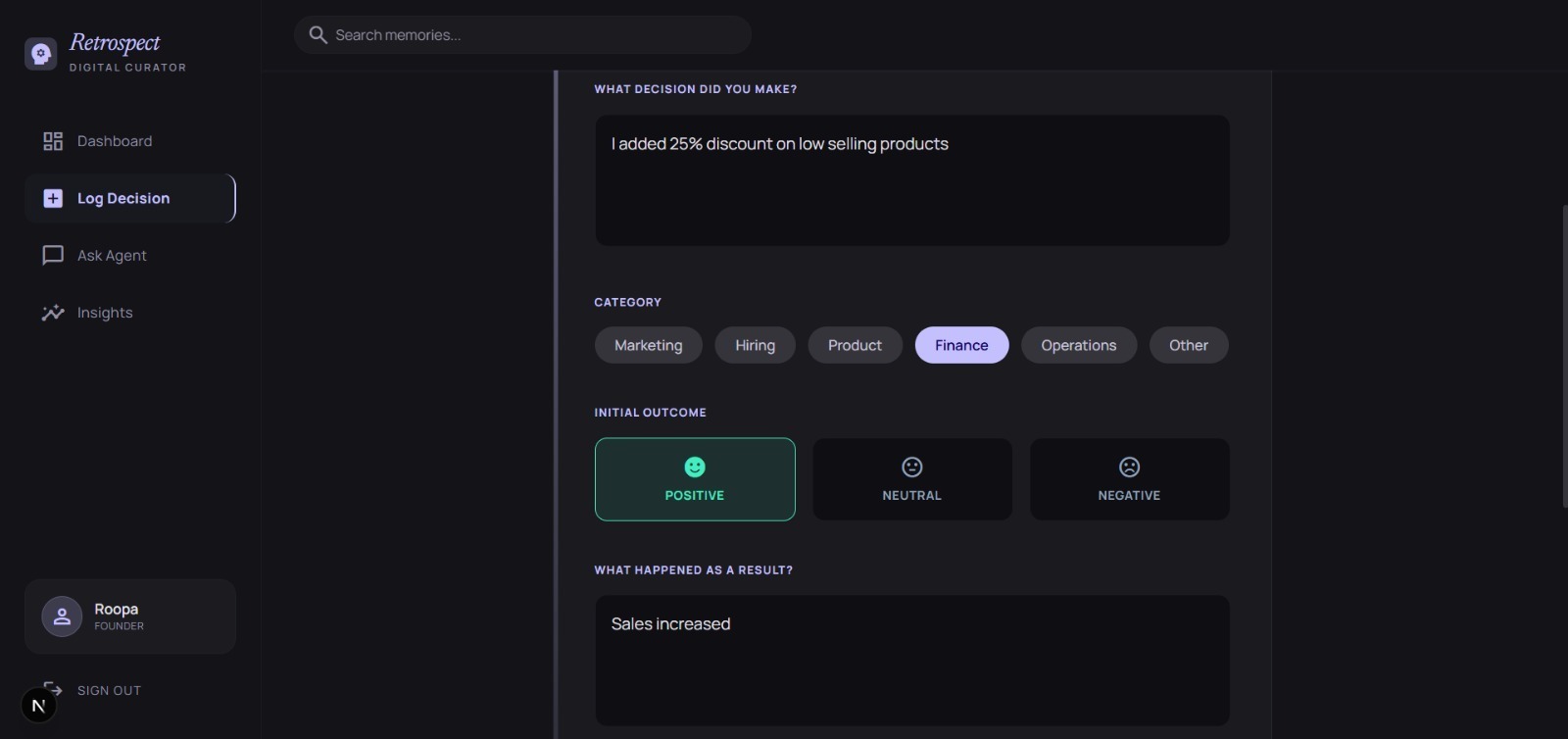The height and width of the screenshot is (739, 1568).
Task: Click the search magnifier icon
Action: [318, 35]
